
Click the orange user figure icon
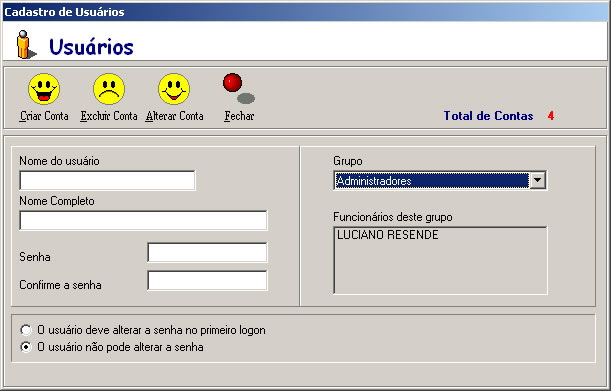click(x=26, y=44)
